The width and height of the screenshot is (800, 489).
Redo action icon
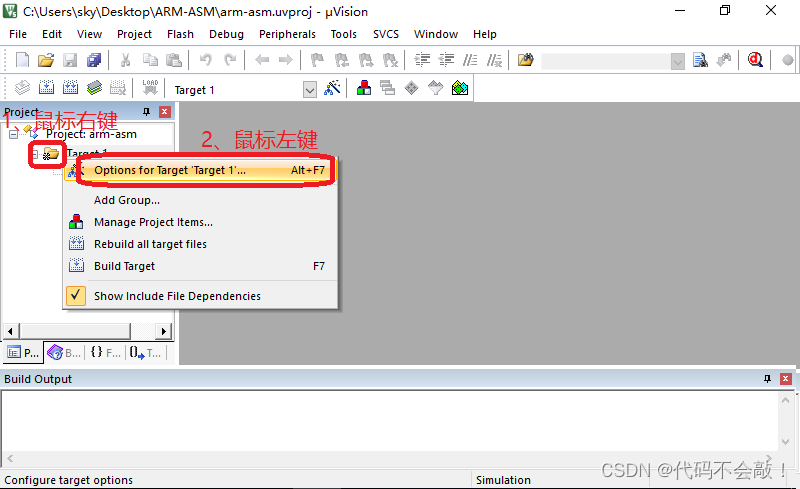point(230,60)
